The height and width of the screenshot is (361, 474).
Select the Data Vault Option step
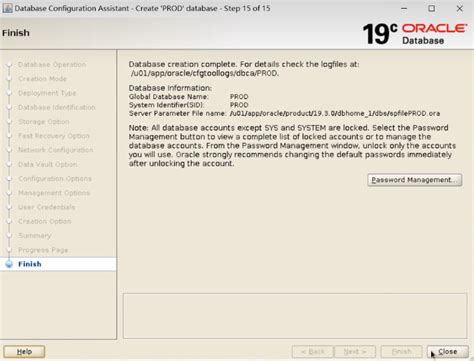48,164
